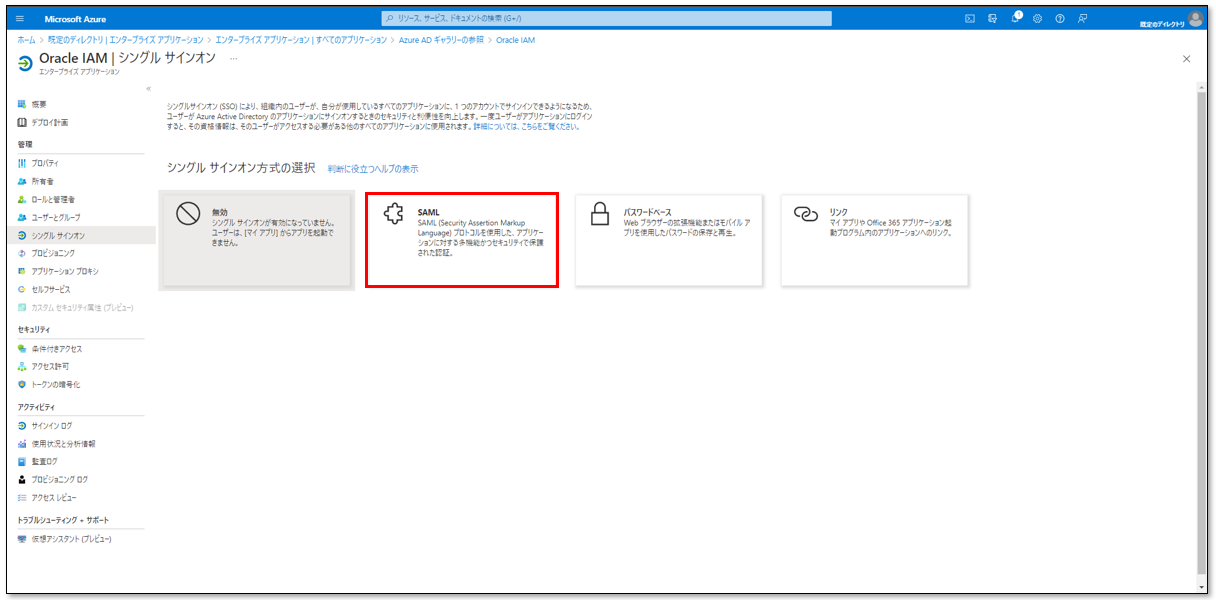Screen dimensions: 1216x600
Task: Click the SAML puzzle piece icon
Action: [x=394, y=215]
